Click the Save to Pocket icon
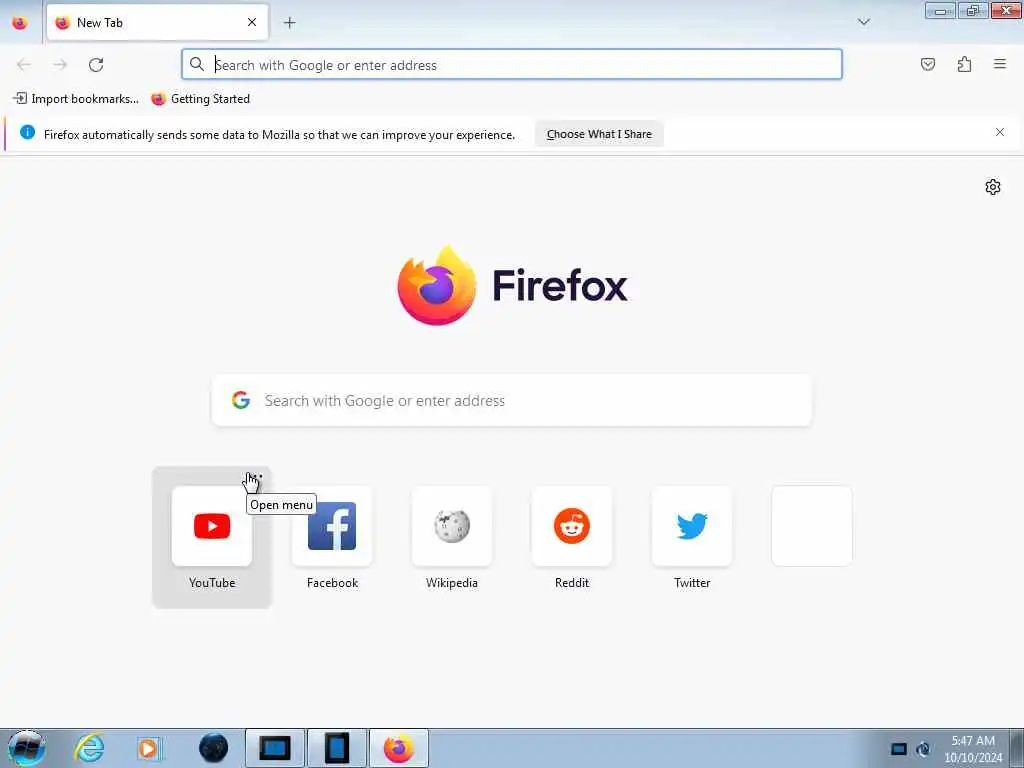 click(927, 64)
